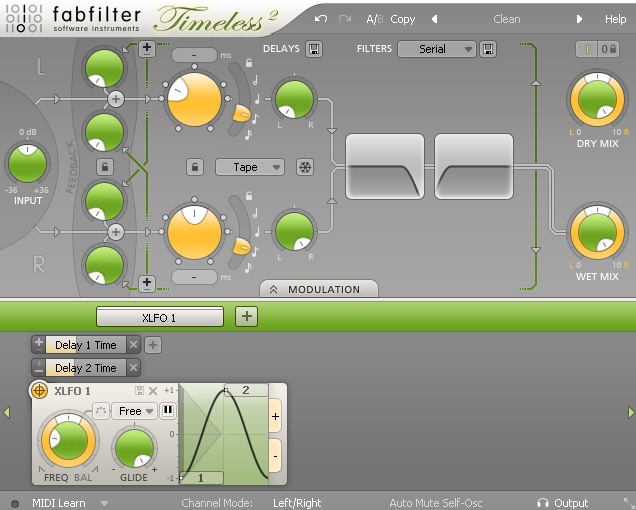Click the XLFO FREQ knob
This screenshot has width=636, height=510.
(68, 441)
